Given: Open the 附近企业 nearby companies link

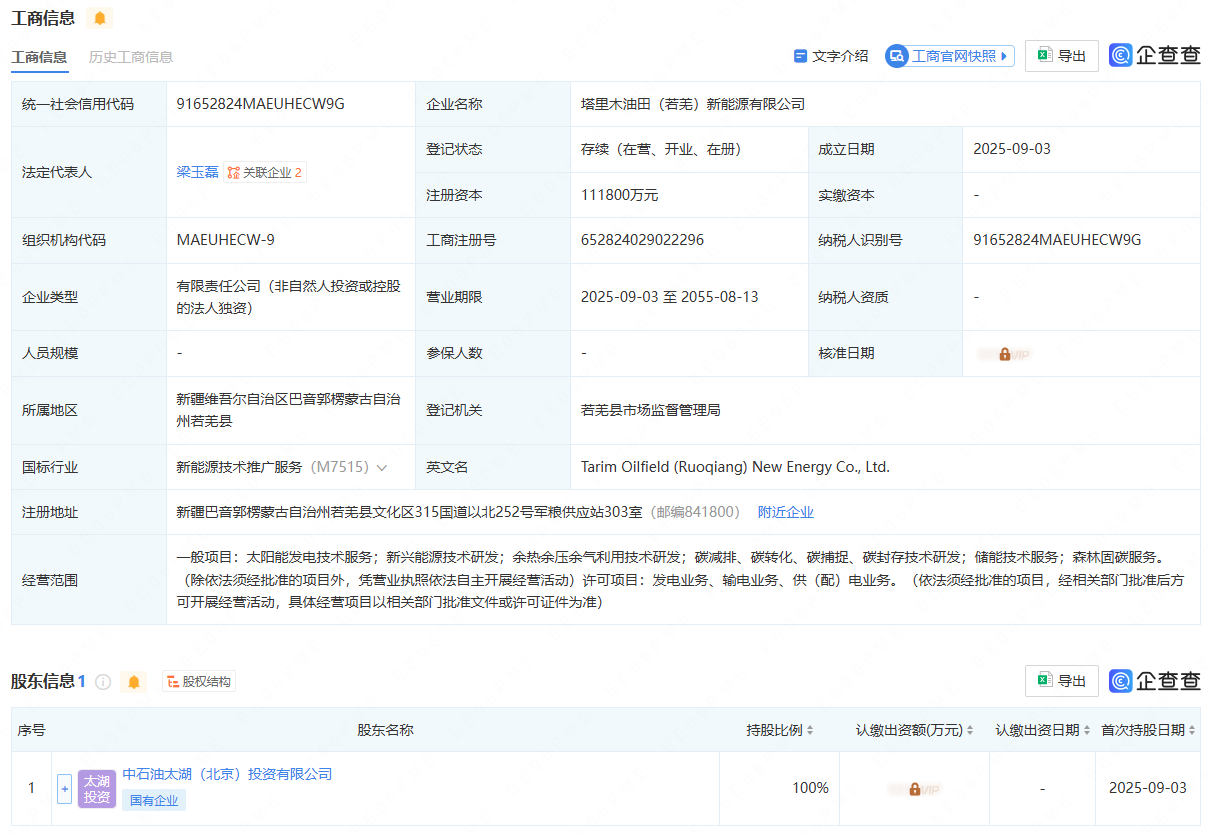Looking at the screenshot, I should point(786,512).
